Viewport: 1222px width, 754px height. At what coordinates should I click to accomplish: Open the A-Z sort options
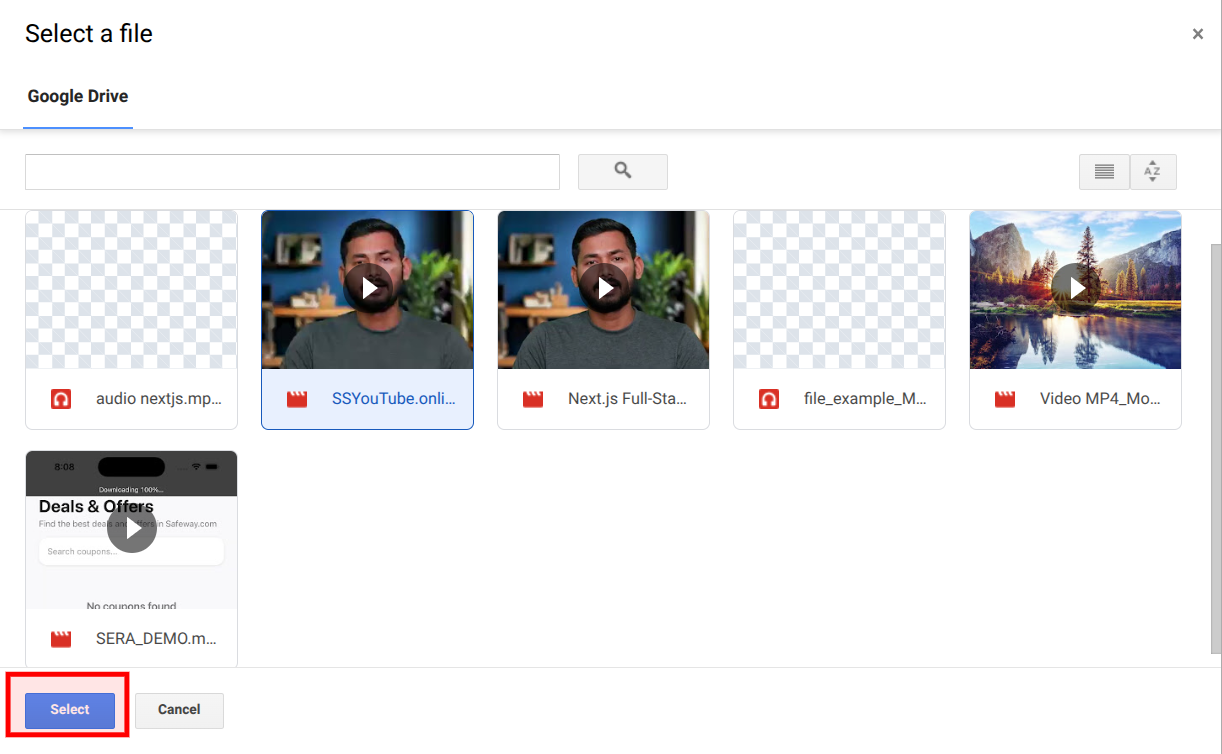1153,172
